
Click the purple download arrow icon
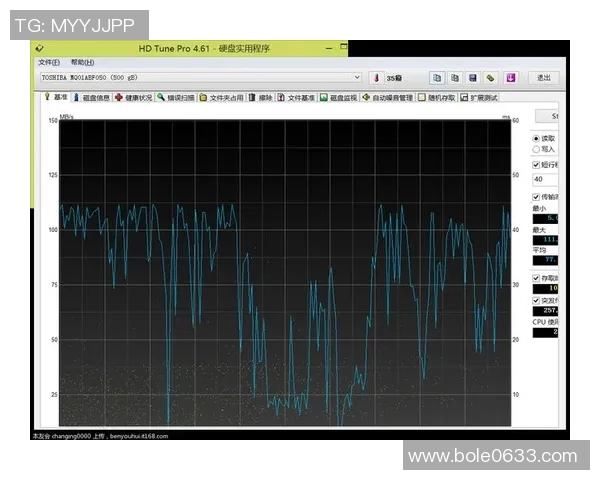click(510, 77)
